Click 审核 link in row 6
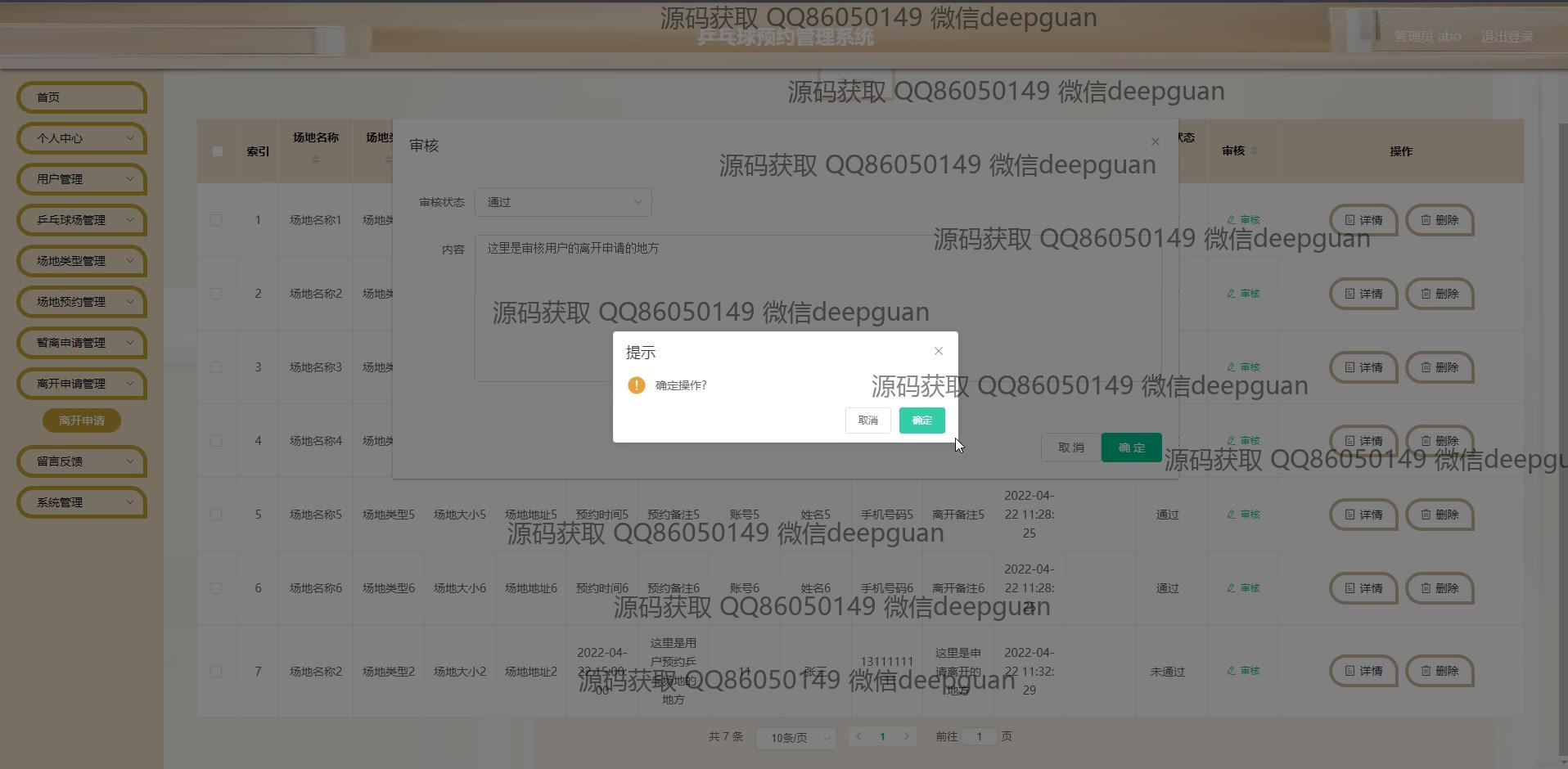 (x=1243, y=588)
